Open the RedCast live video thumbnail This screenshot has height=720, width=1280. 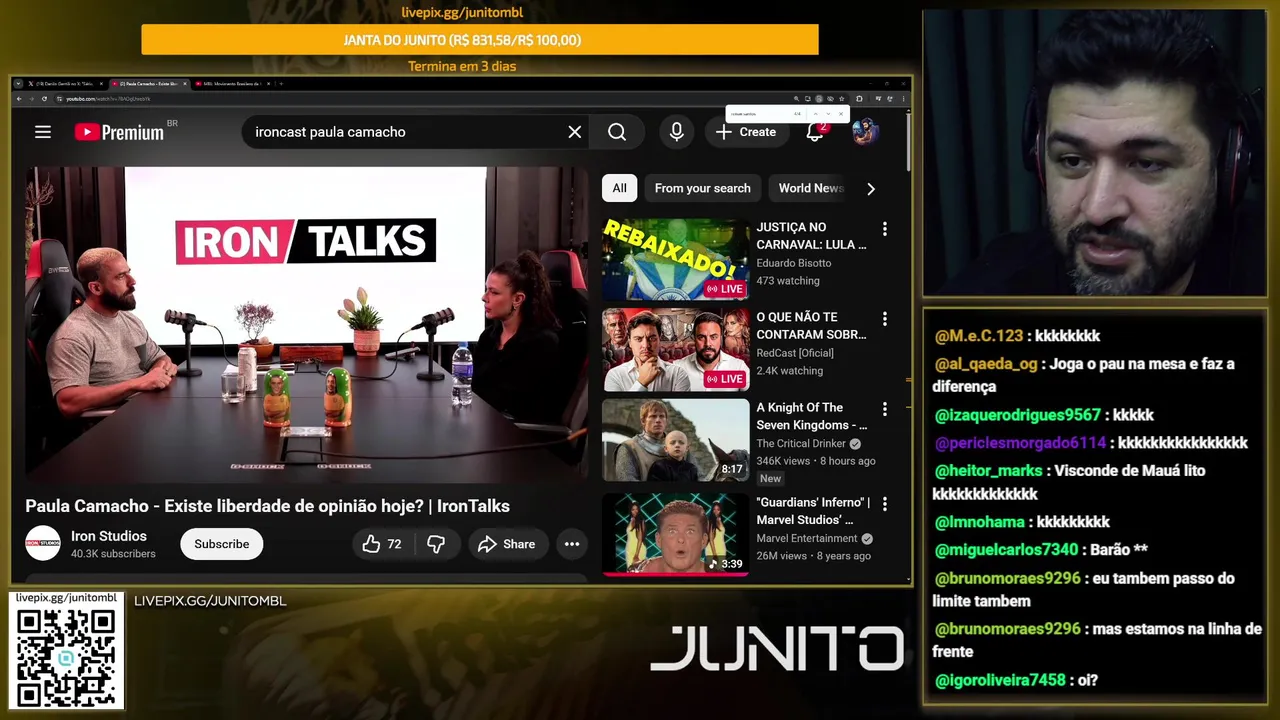[x=675, y=349]
